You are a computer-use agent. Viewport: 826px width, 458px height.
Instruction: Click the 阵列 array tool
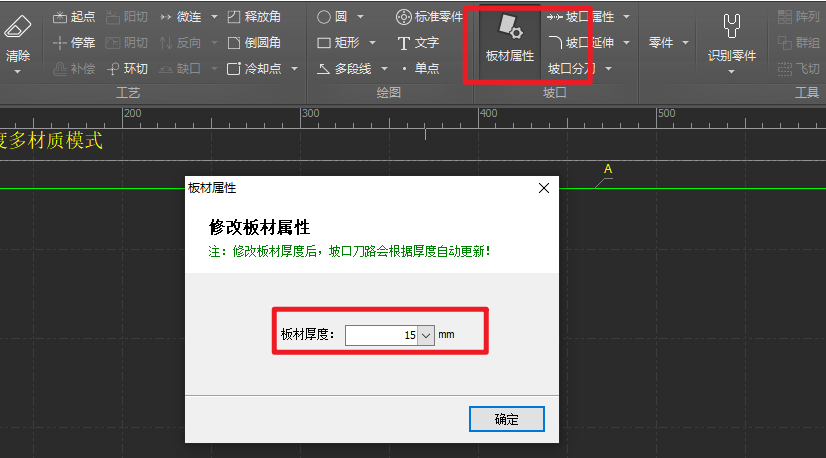[799, 17]
